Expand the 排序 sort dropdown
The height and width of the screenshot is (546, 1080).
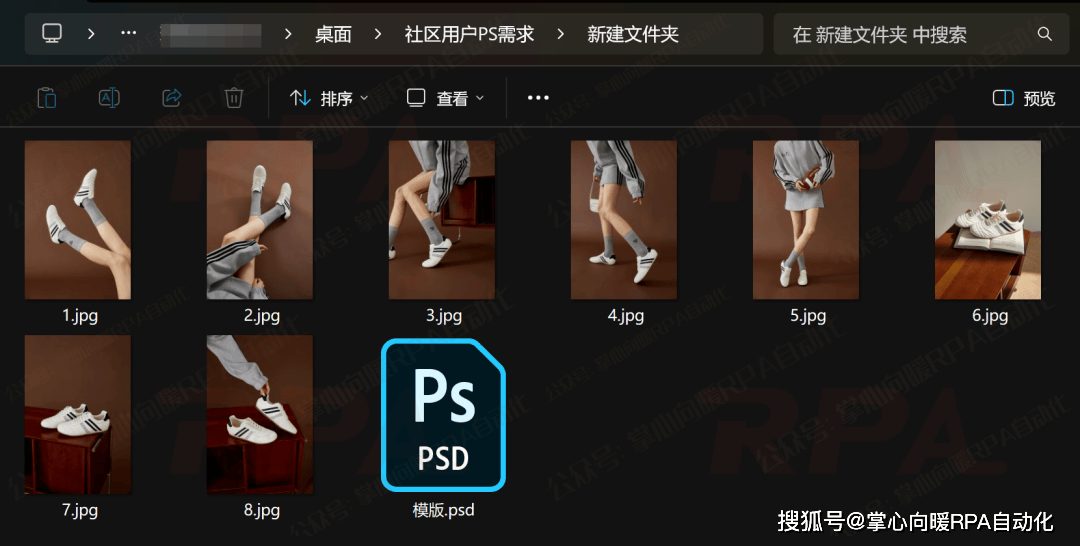tap(329, 98)
